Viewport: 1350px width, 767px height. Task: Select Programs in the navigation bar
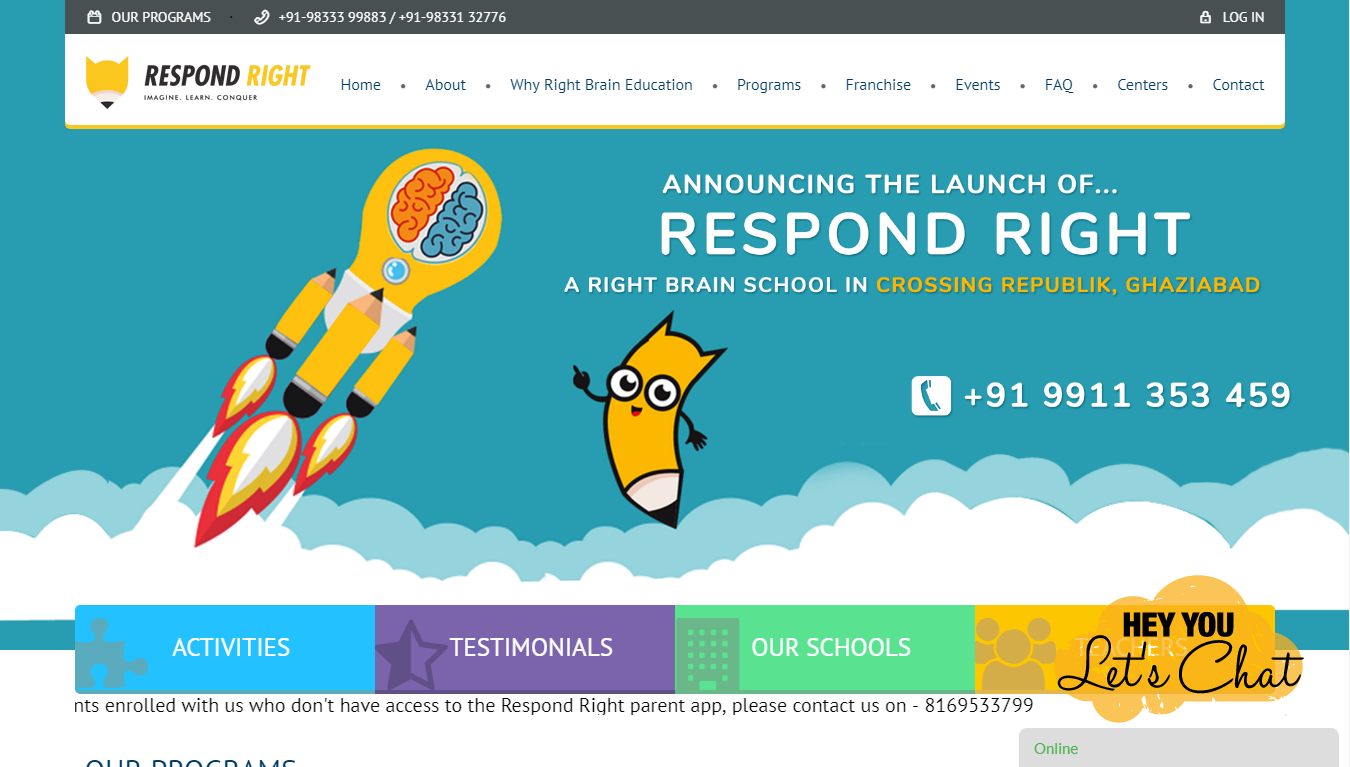coord(768,85)
